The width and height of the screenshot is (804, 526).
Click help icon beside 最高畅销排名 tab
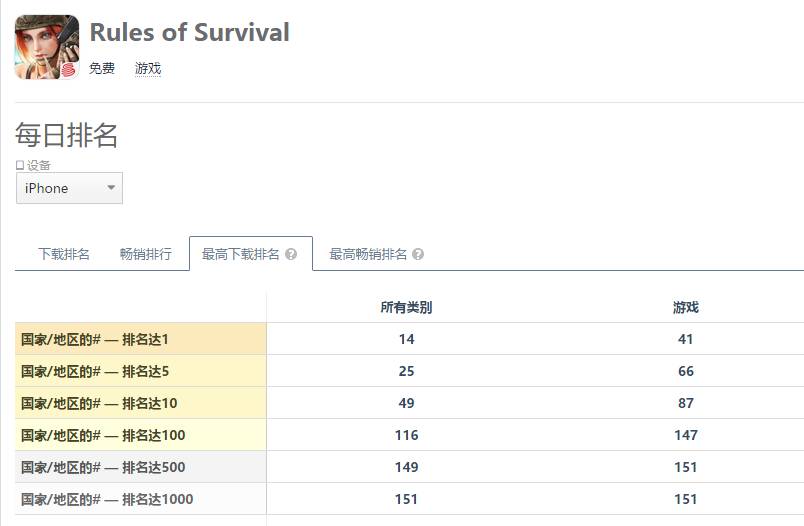tap(418, 255)
